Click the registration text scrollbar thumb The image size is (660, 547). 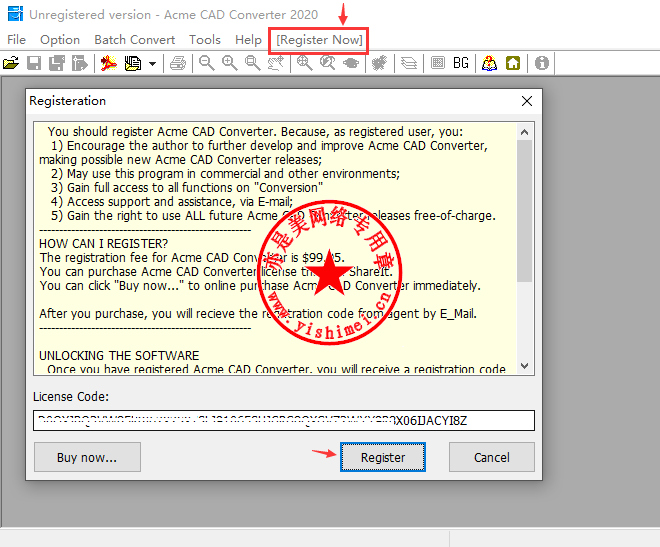[x=524, y=211]
